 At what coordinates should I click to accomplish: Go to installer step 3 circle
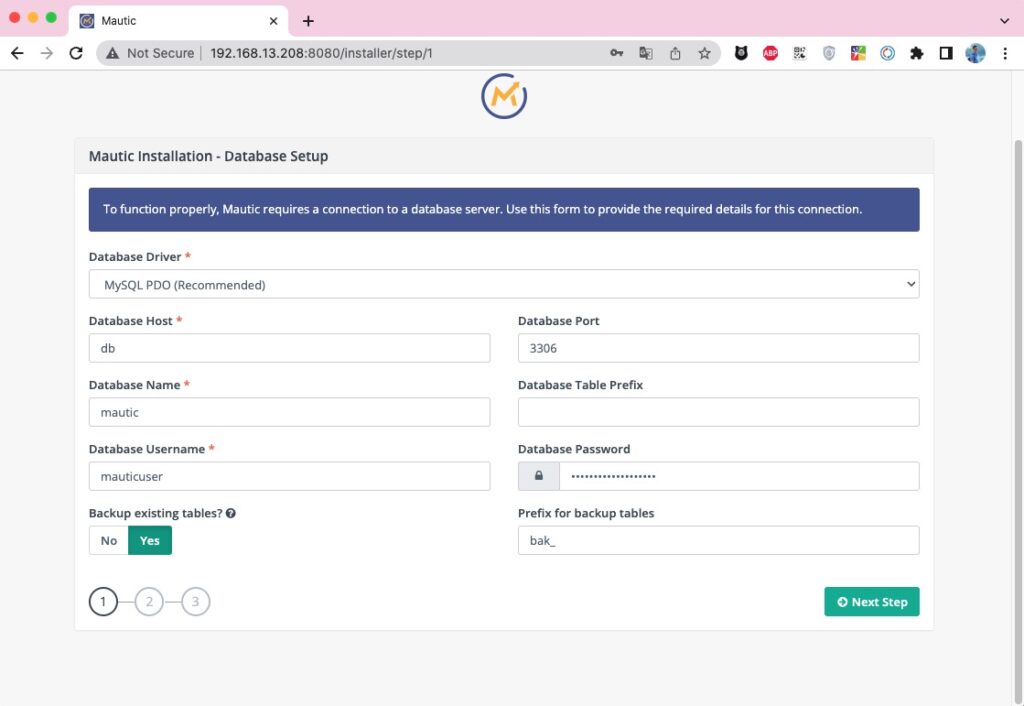(195, 602)
